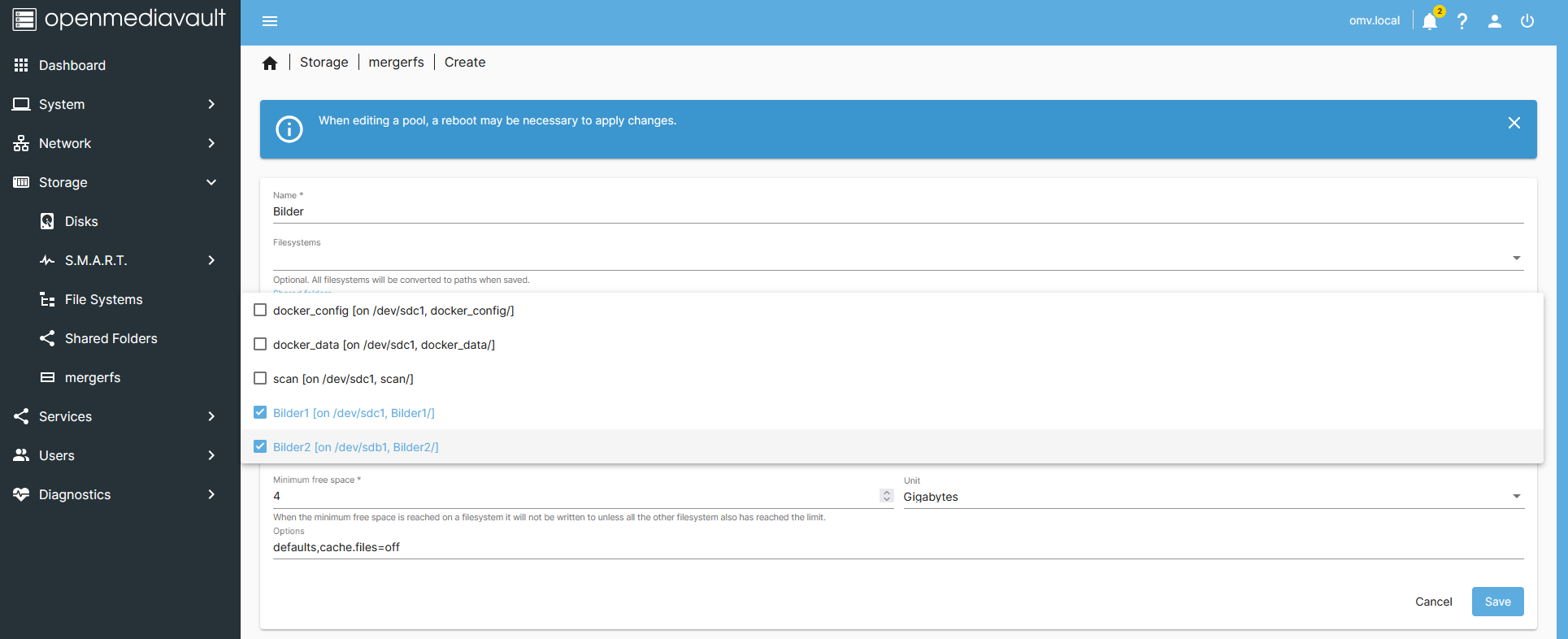Open the user account menu
1568x639 pixels.
pyautogui.click(x=1495, y=21)
